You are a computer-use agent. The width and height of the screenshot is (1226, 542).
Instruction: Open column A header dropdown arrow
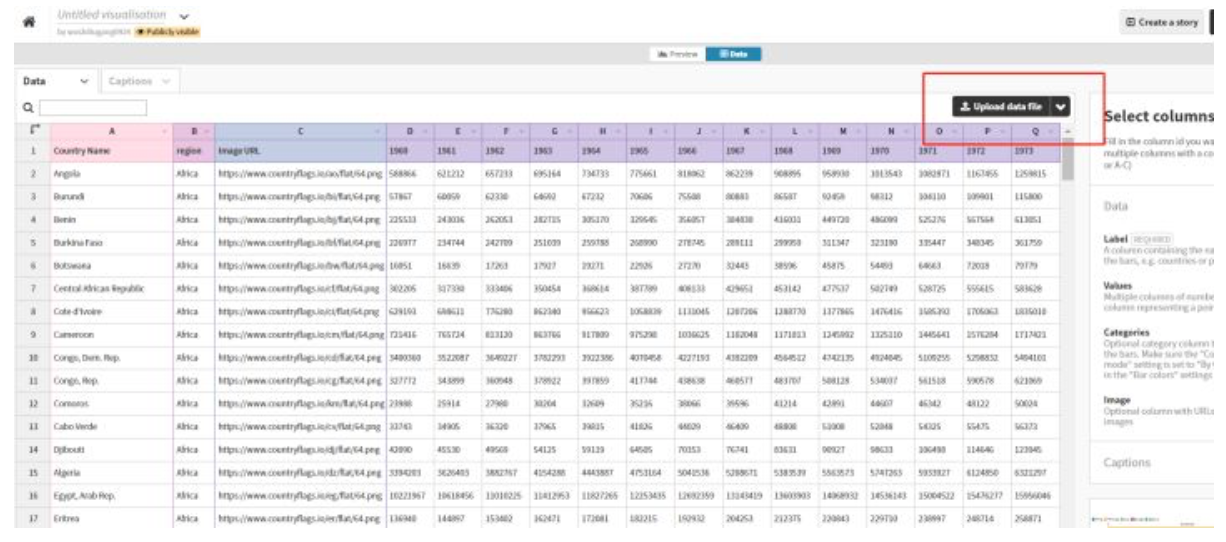tap(164, 131)
